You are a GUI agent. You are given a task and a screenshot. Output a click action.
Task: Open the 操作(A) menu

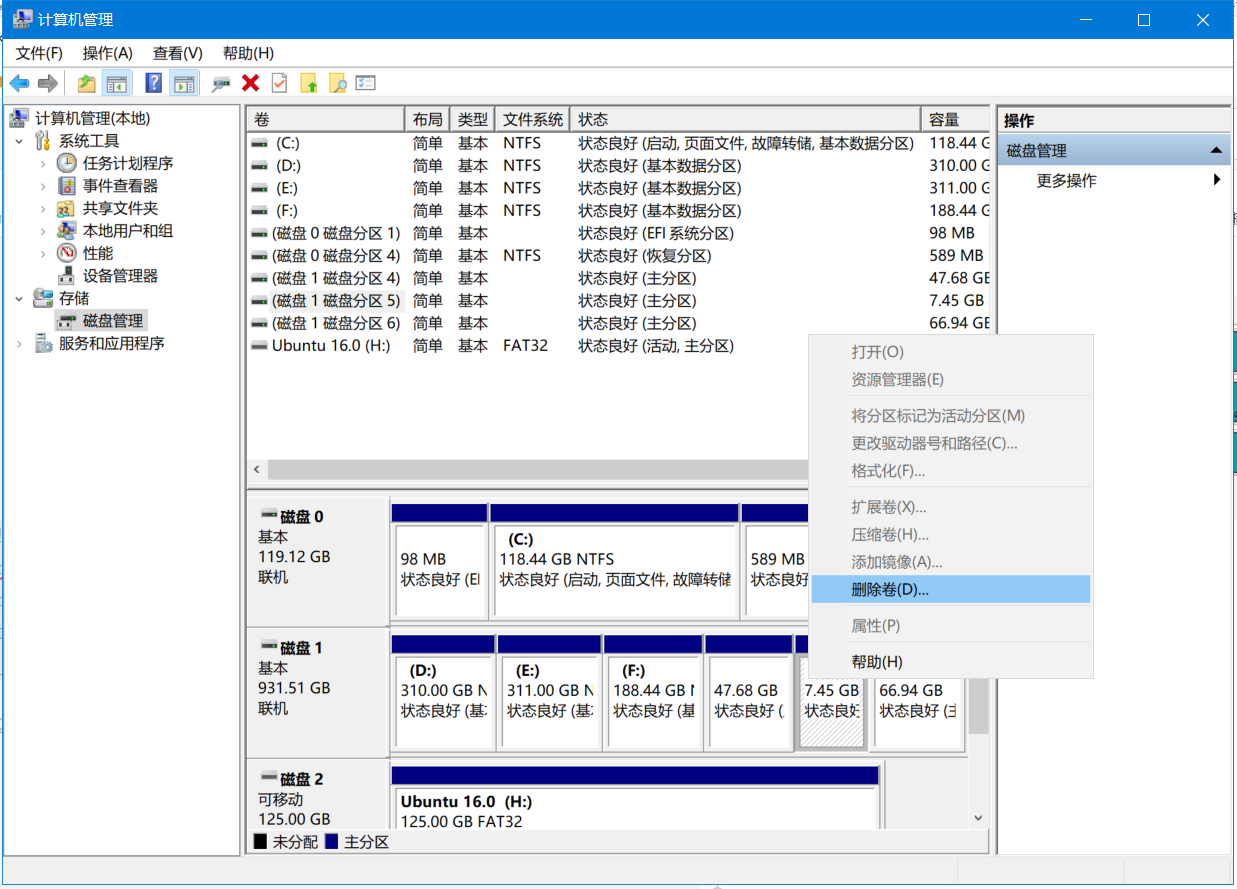(107, 53)
